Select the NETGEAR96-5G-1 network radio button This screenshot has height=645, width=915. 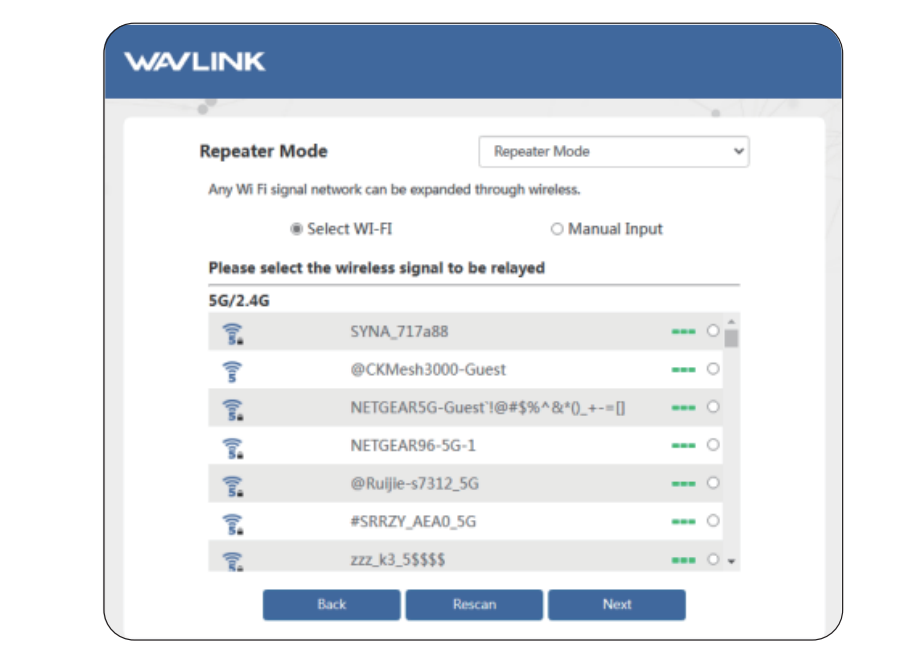(x=713, y=445)
